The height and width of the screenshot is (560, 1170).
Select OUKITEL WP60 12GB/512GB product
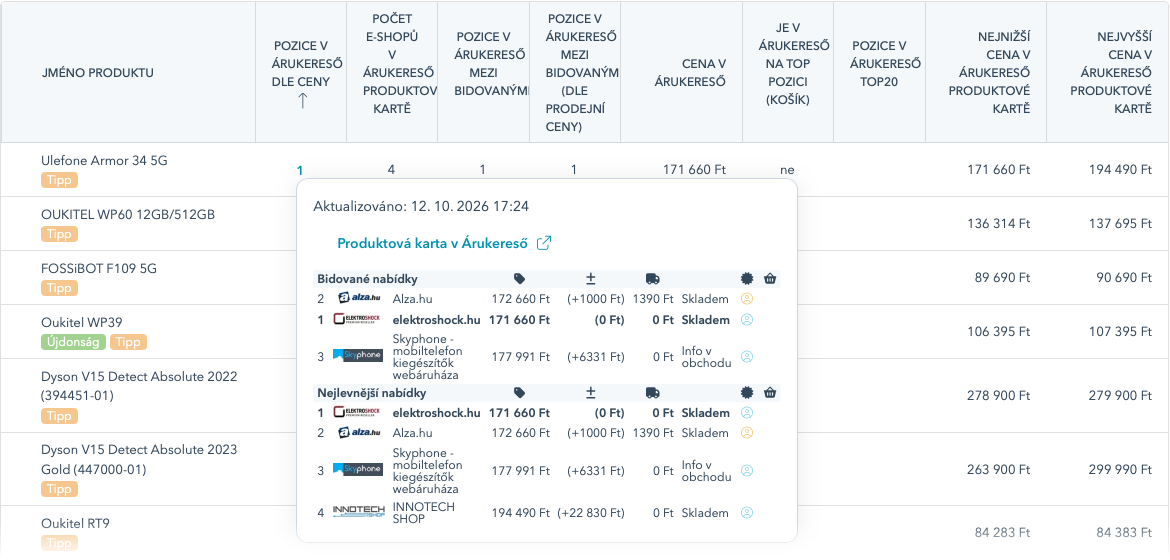pos(128,214)
